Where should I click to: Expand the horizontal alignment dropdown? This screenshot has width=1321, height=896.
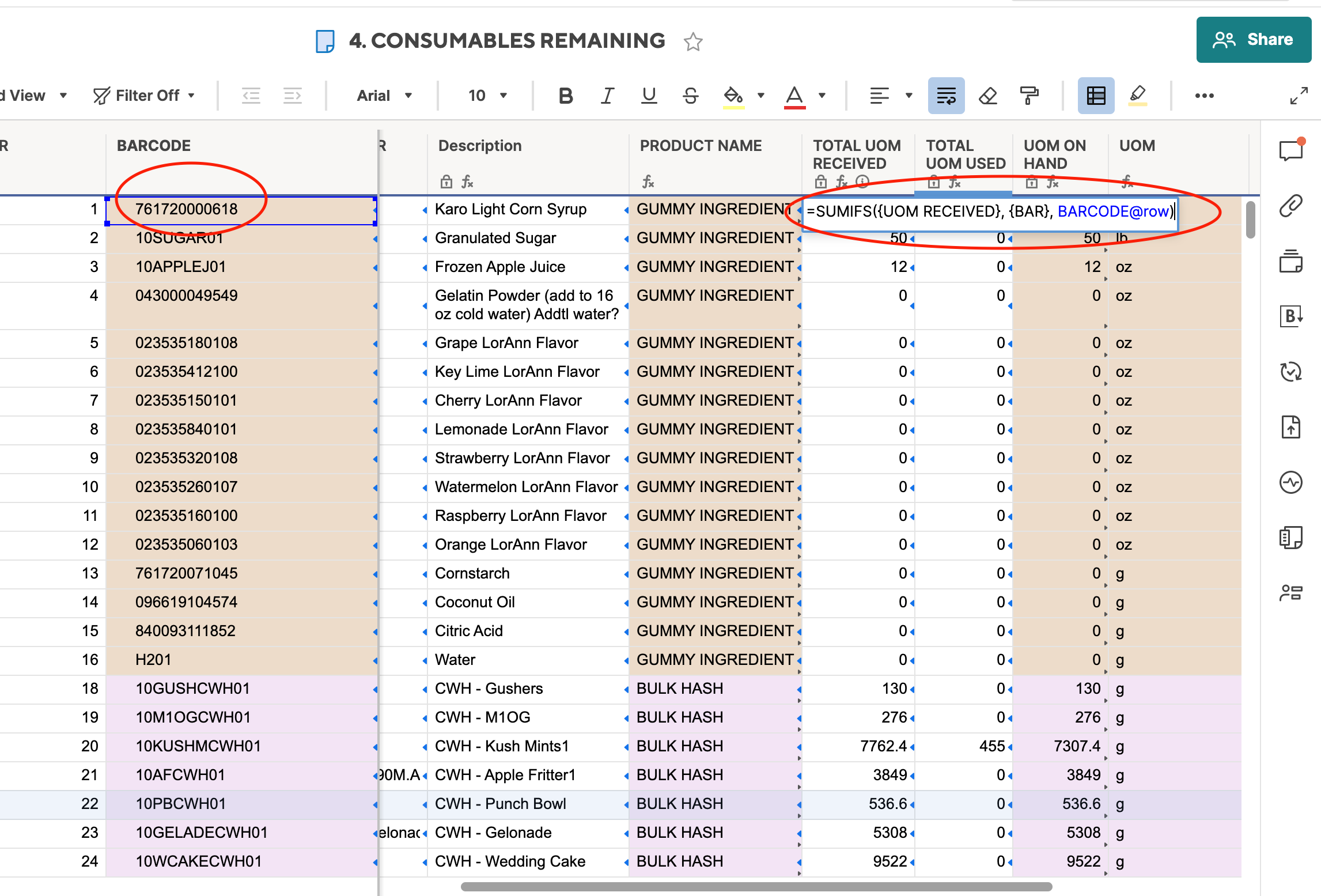coord(909,96)
